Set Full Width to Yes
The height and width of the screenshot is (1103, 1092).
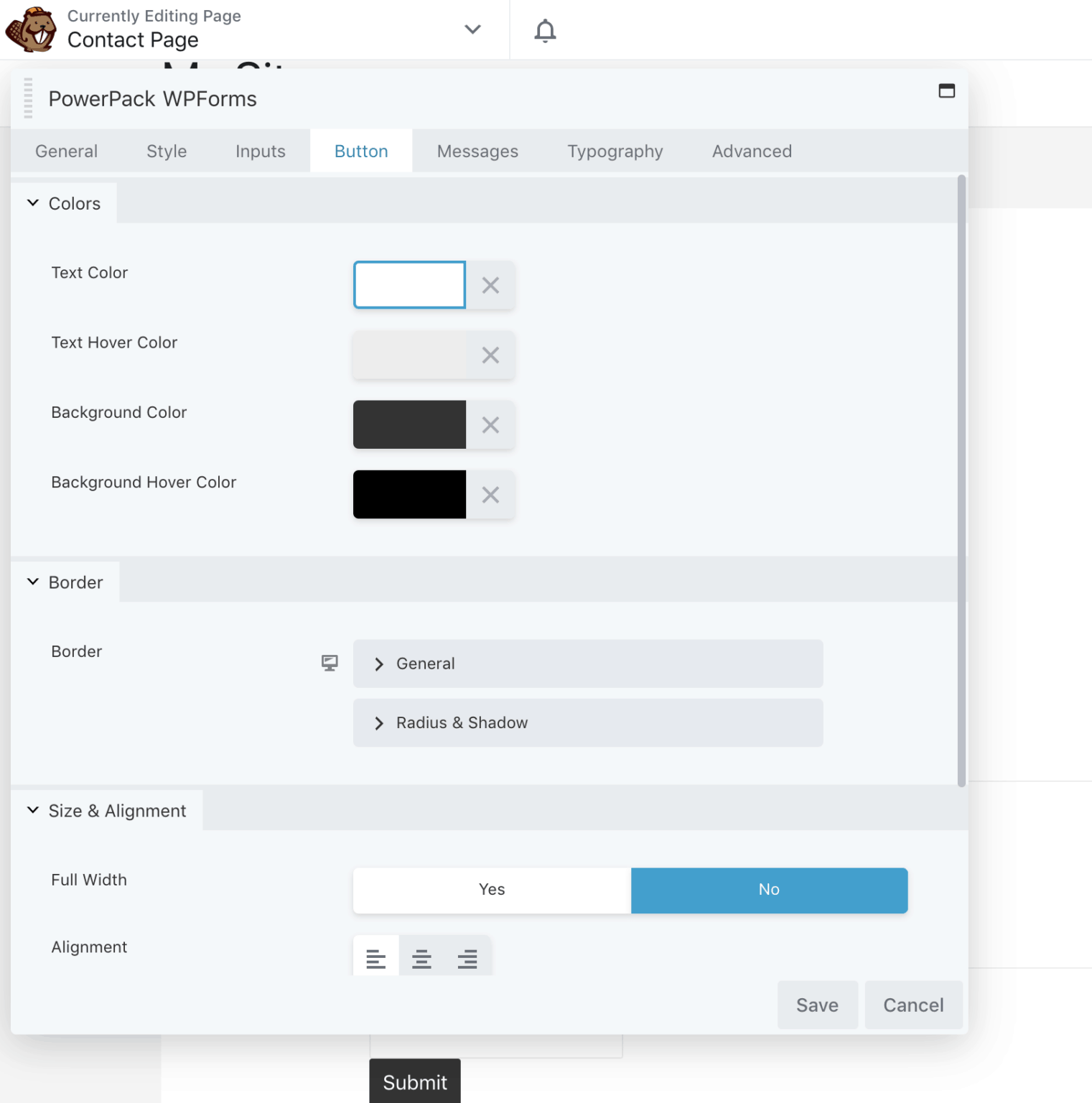tap(492, 890)
